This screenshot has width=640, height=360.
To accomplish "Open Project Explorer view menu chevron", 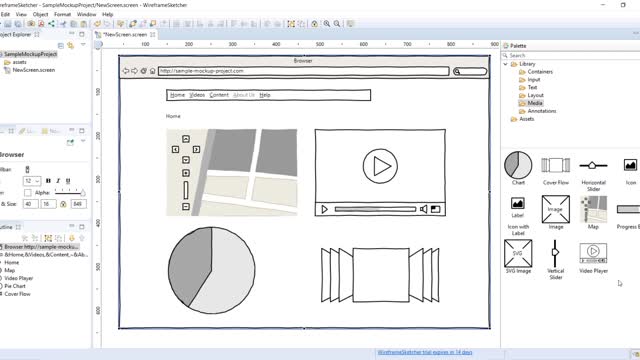I will 83,44.
